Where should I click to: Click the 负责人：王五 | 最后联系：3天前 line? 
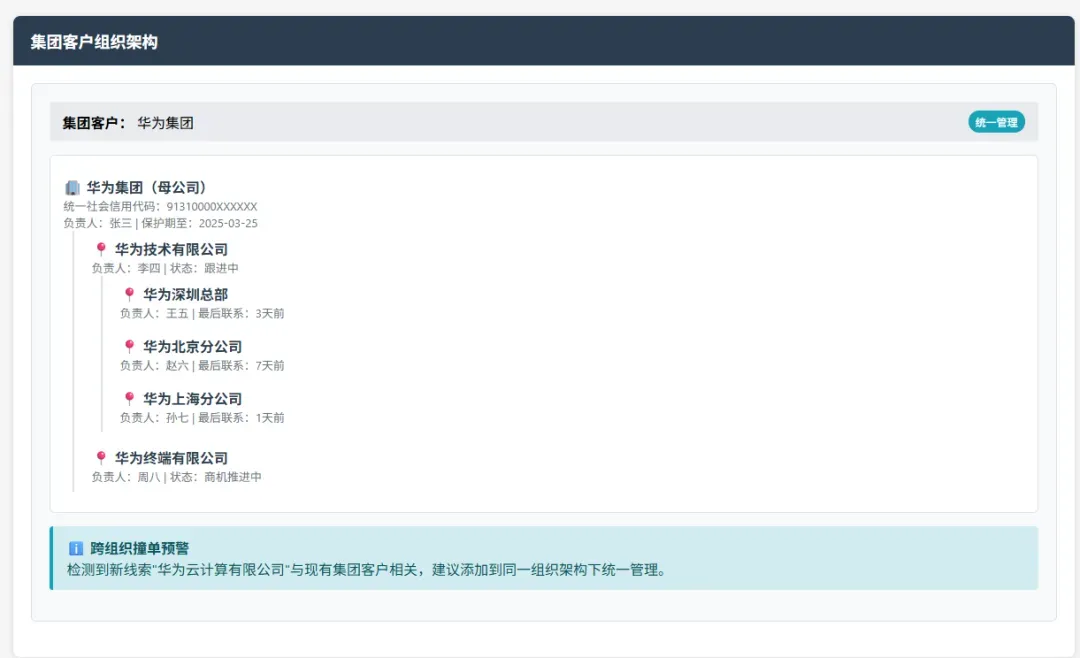click(202, 313)
